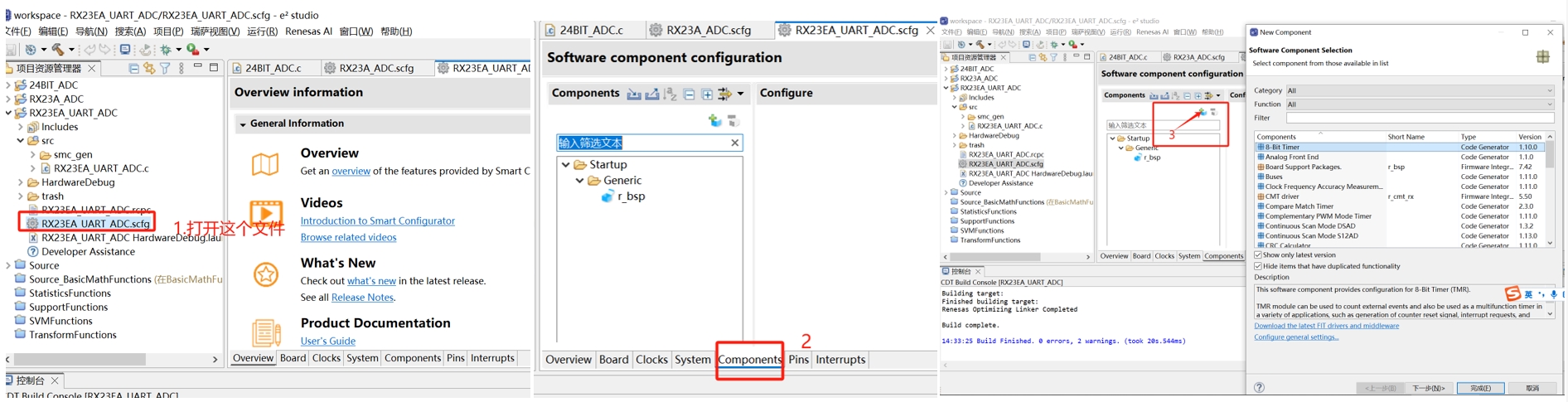Enable Show only latest version checkbox
The height and width of the screenshot is (402, 1568).
(x=1258, y=255)
